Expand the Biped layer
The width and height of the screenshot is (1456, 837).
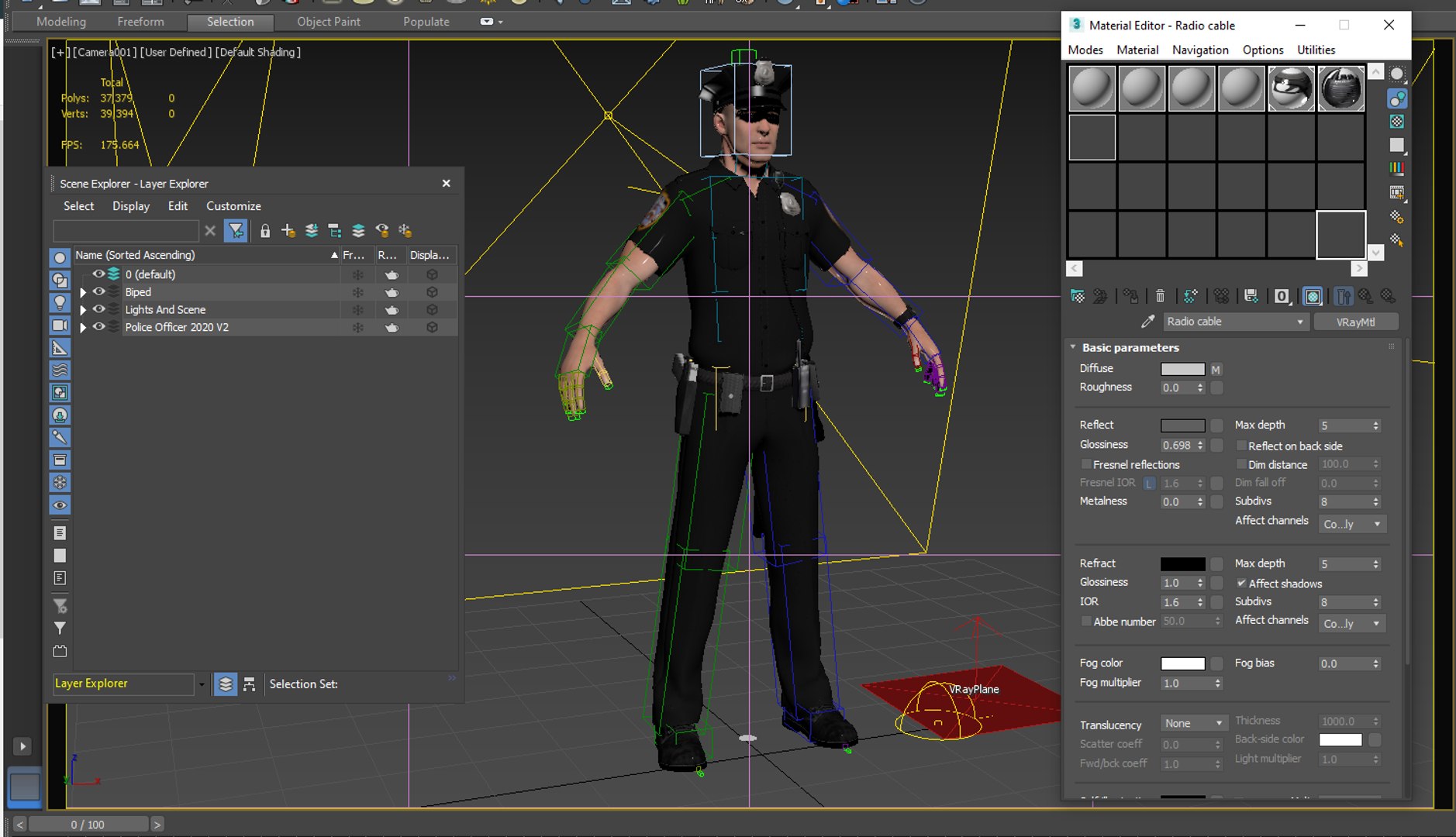[x=83, y=292]
